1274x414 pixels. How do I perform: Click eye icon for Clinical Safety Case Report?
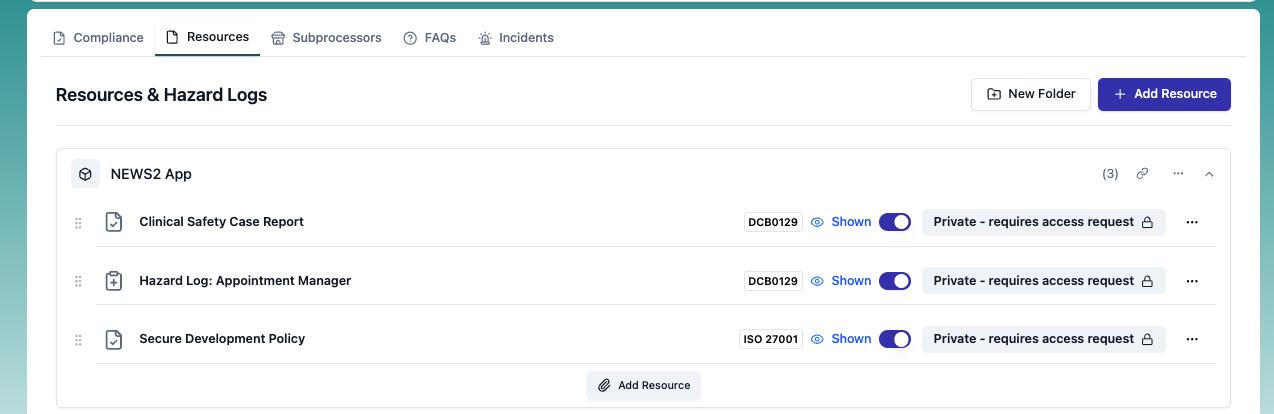pos(817,222)
